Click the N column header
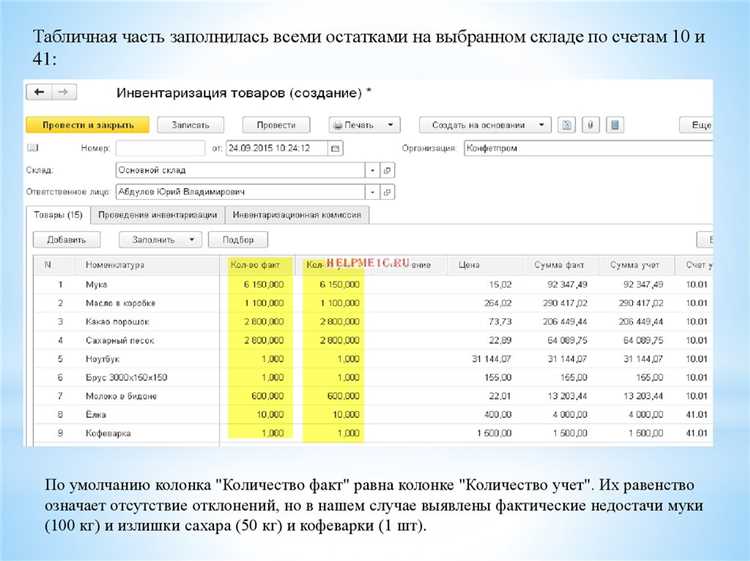 click(x=48, y=265)
